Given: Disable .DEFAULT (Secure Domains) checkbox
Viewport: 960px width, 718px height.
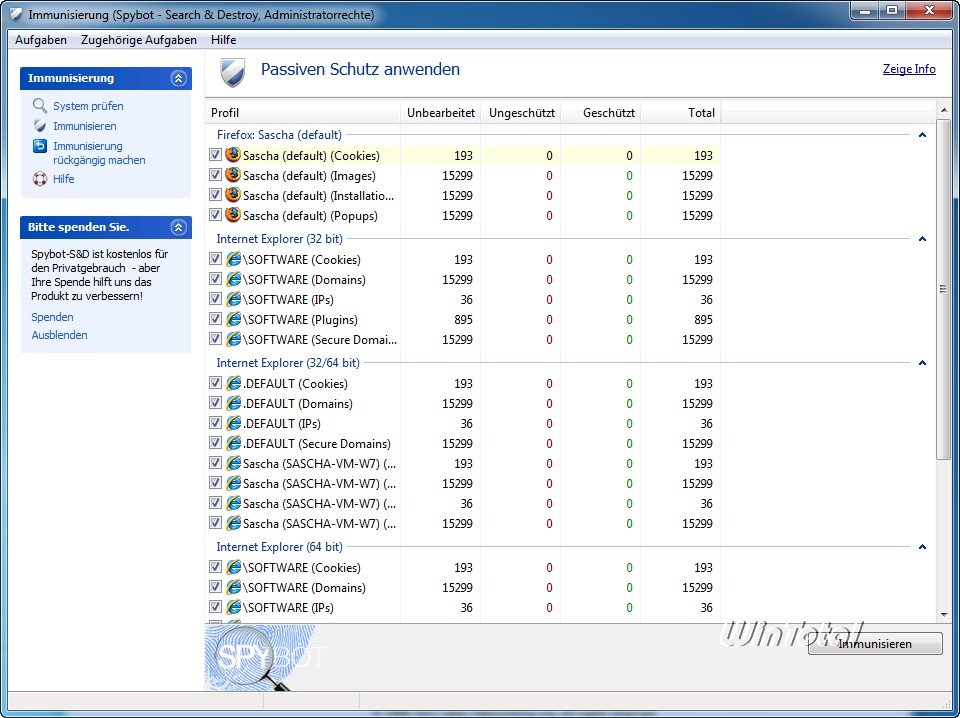Looking at the screenshot, I should (215, 443).
